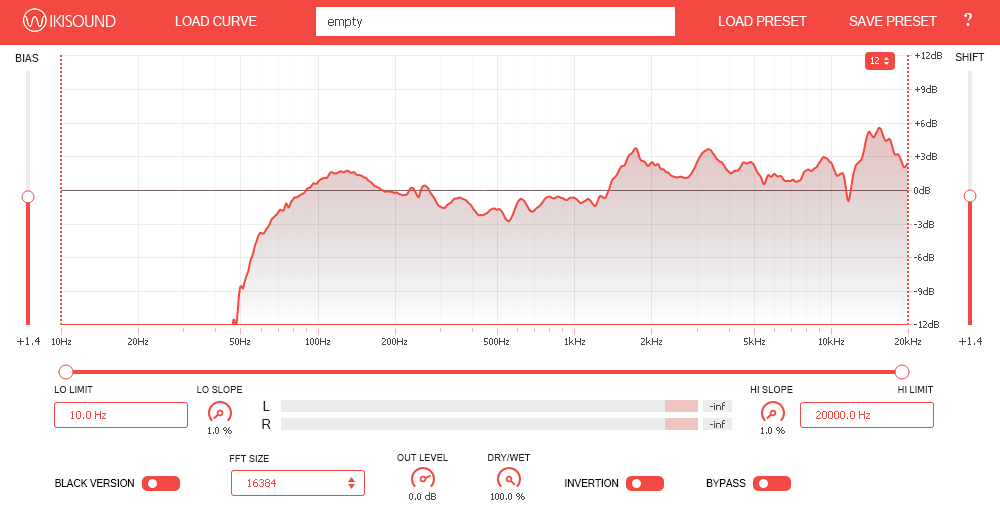Open help via question mark icon

pos(967,21)
